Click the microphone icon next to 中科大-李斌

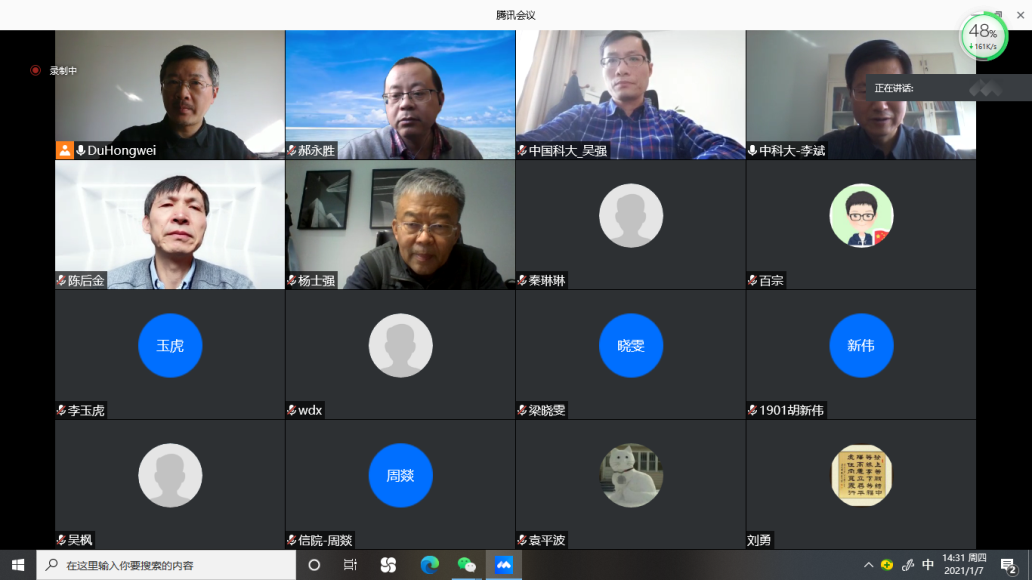coord(753,150)
